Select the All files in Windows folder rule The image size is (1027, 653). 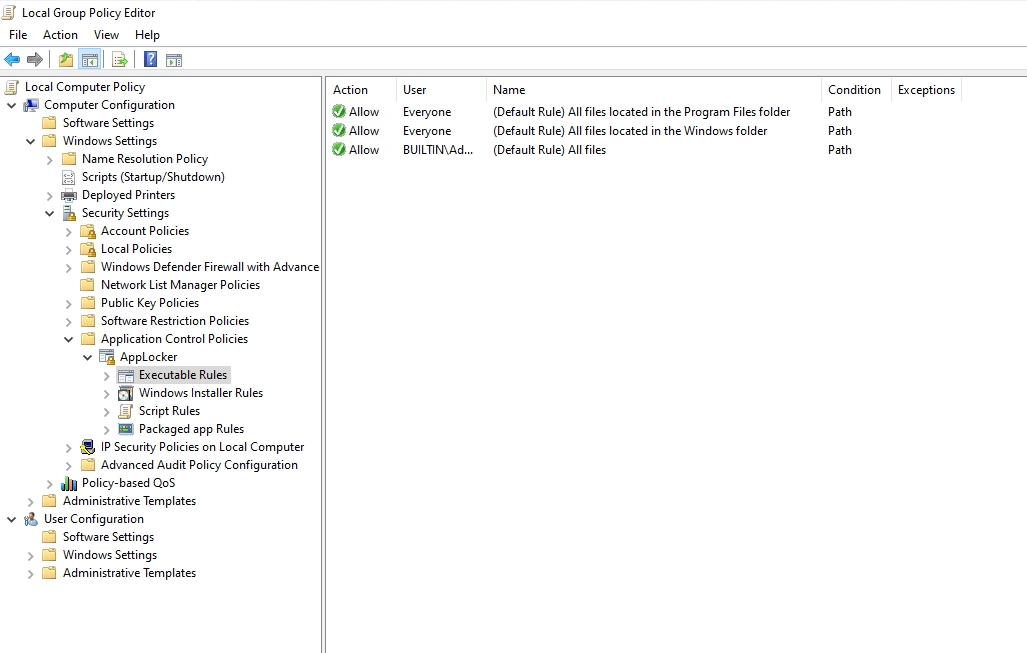coord(630,131)
